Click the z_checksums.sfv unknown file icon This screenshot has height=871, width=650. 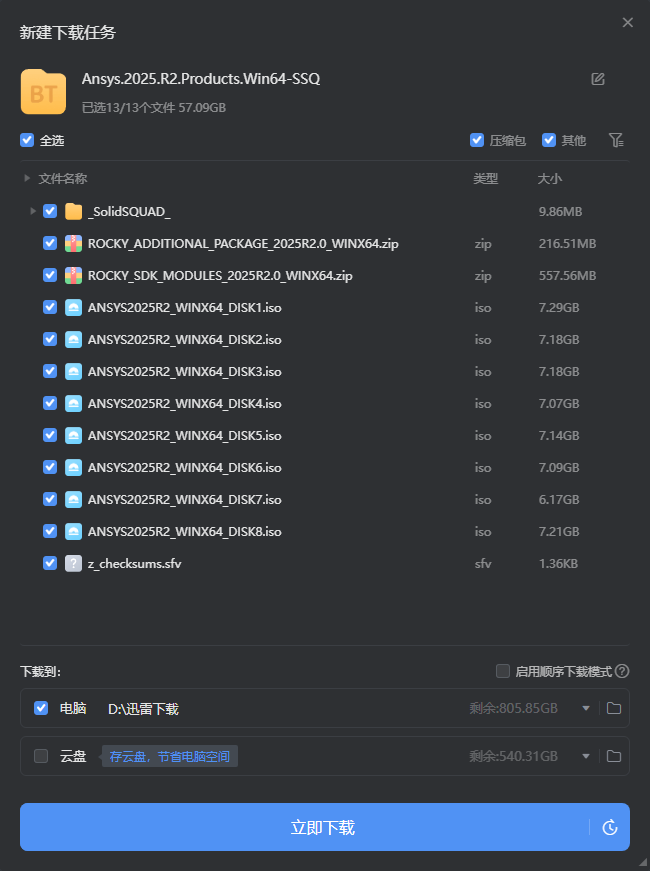click(x=73, y=563)
